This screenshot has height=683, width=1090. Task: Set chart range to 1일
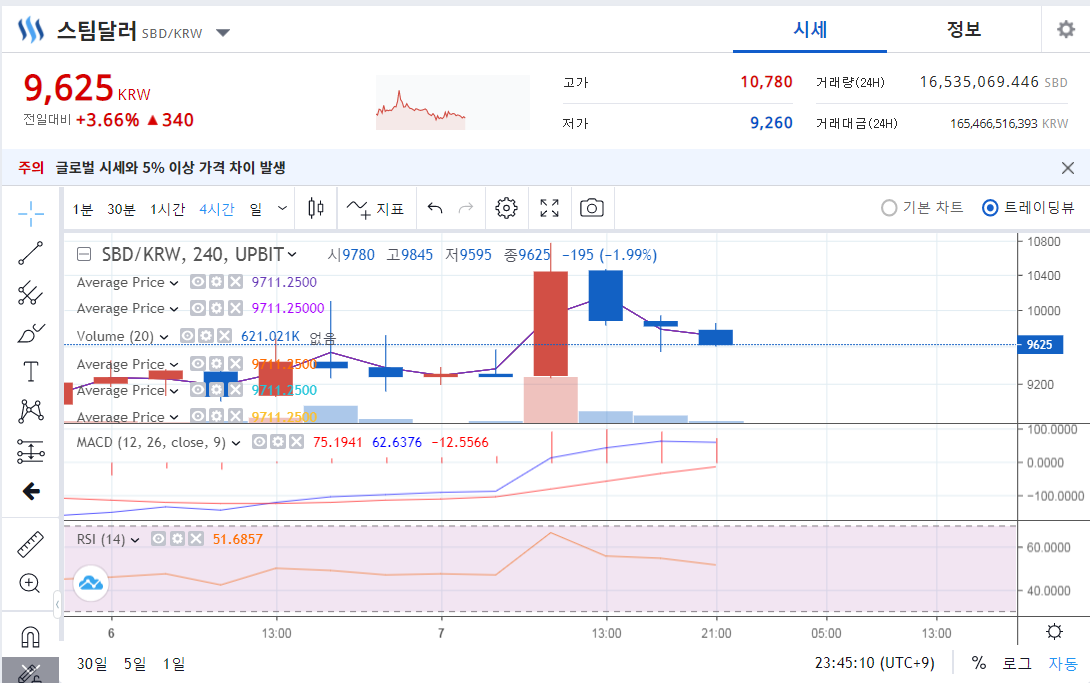click(x=174, y=664)
